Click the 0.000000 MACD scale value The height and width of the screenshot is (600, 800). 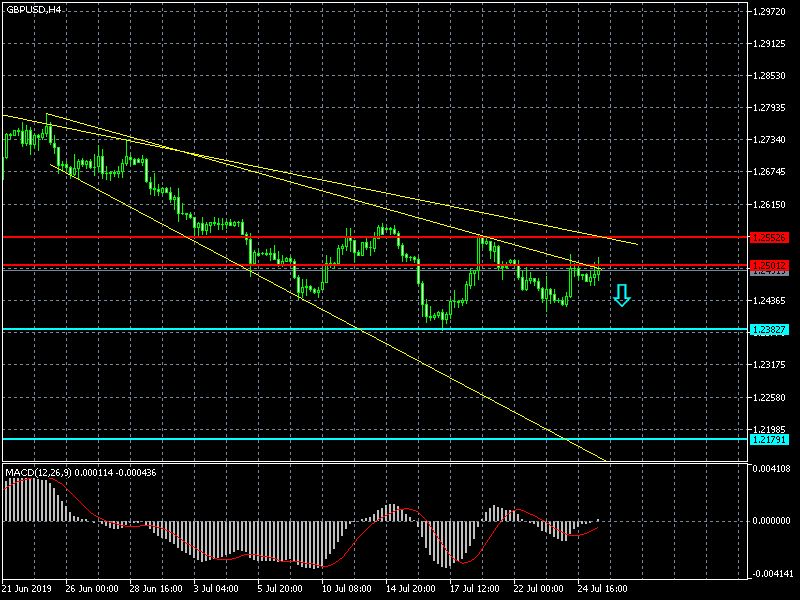click(x=771, y=521)
